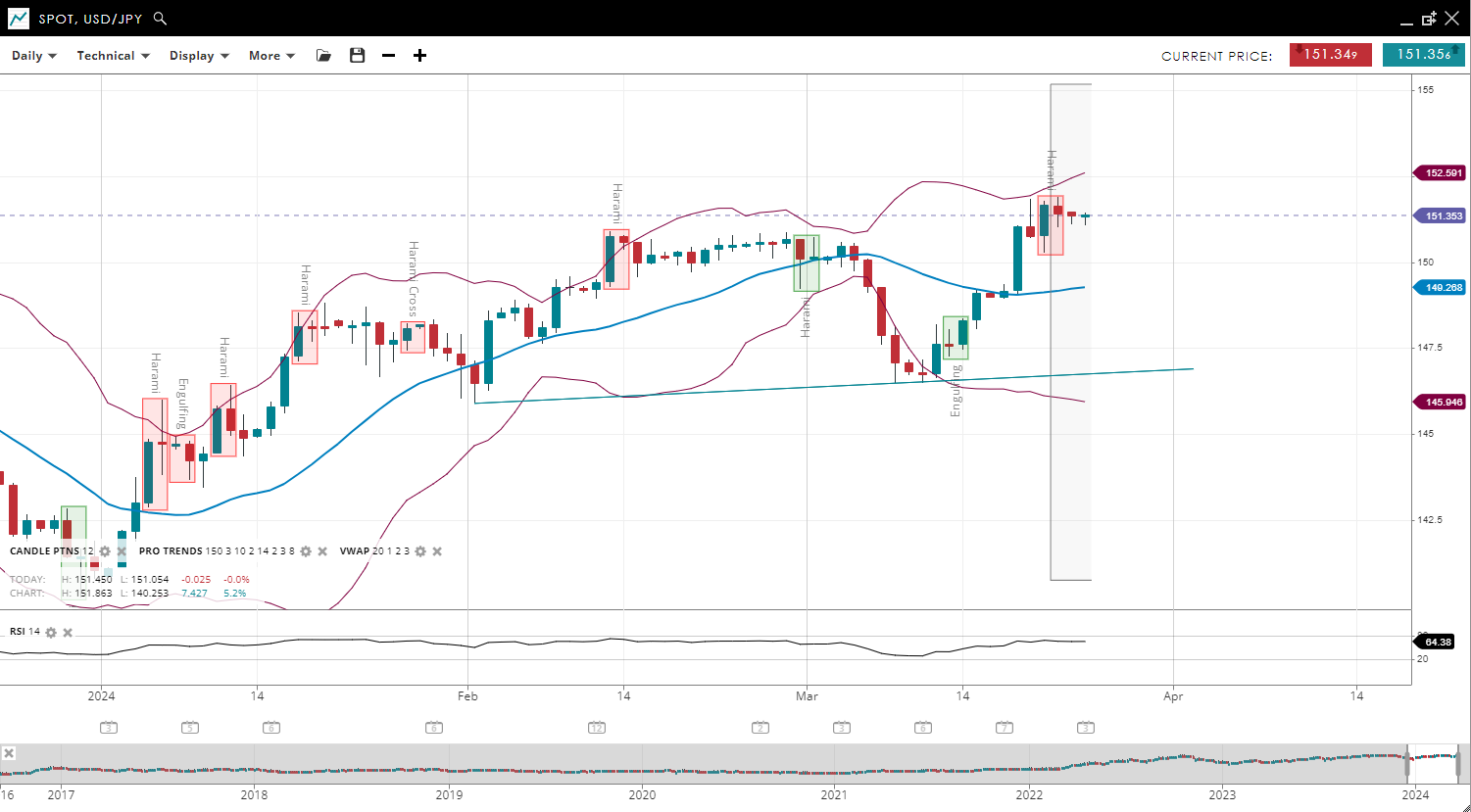Click the teal buy price 151.356
The height and width of the screenshot is (812, 1471).
[x=1423, y=55]
